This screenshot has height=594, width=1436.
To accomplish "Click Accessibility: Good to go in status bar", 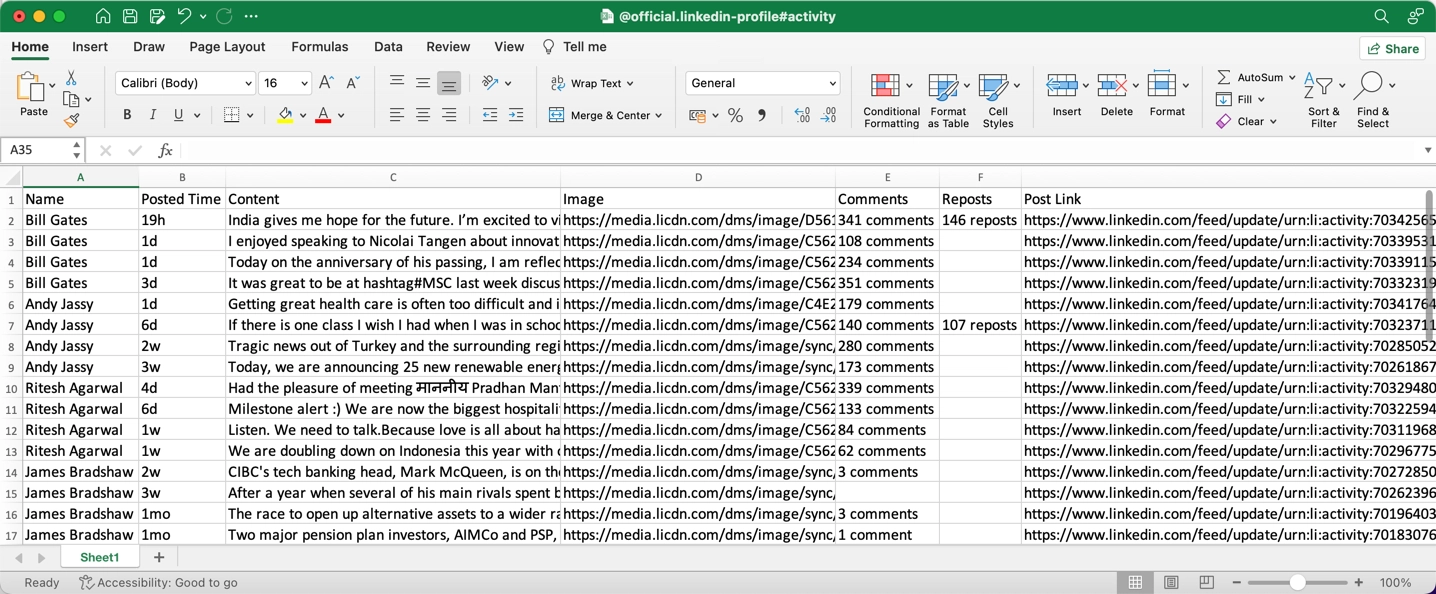I will [159, 582].
